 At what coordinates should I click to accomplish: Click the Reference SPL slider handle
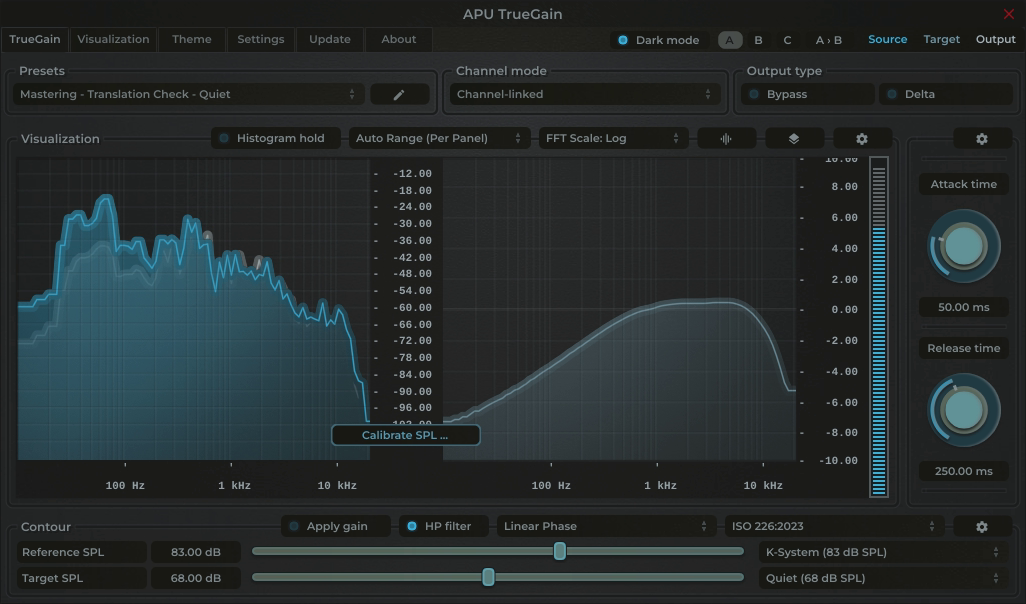(x=559, y=551)
